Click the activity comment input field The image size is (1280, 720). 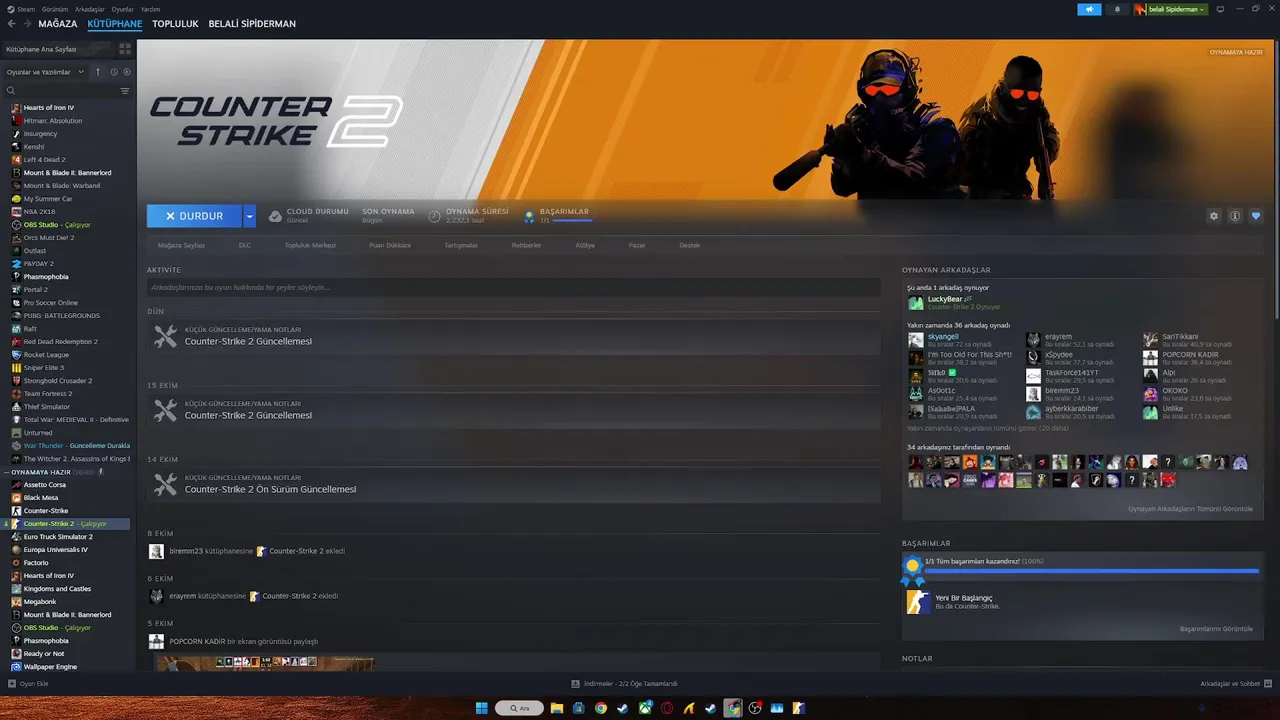(514, 287)
